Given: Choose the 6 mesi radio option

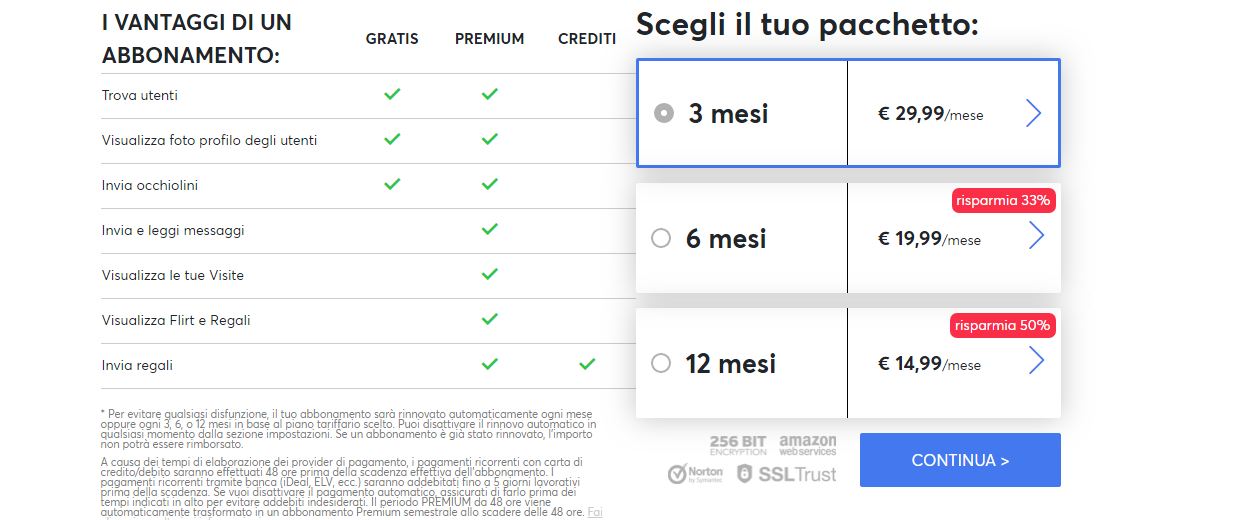Looking at the screenshot, I should 661,238.
